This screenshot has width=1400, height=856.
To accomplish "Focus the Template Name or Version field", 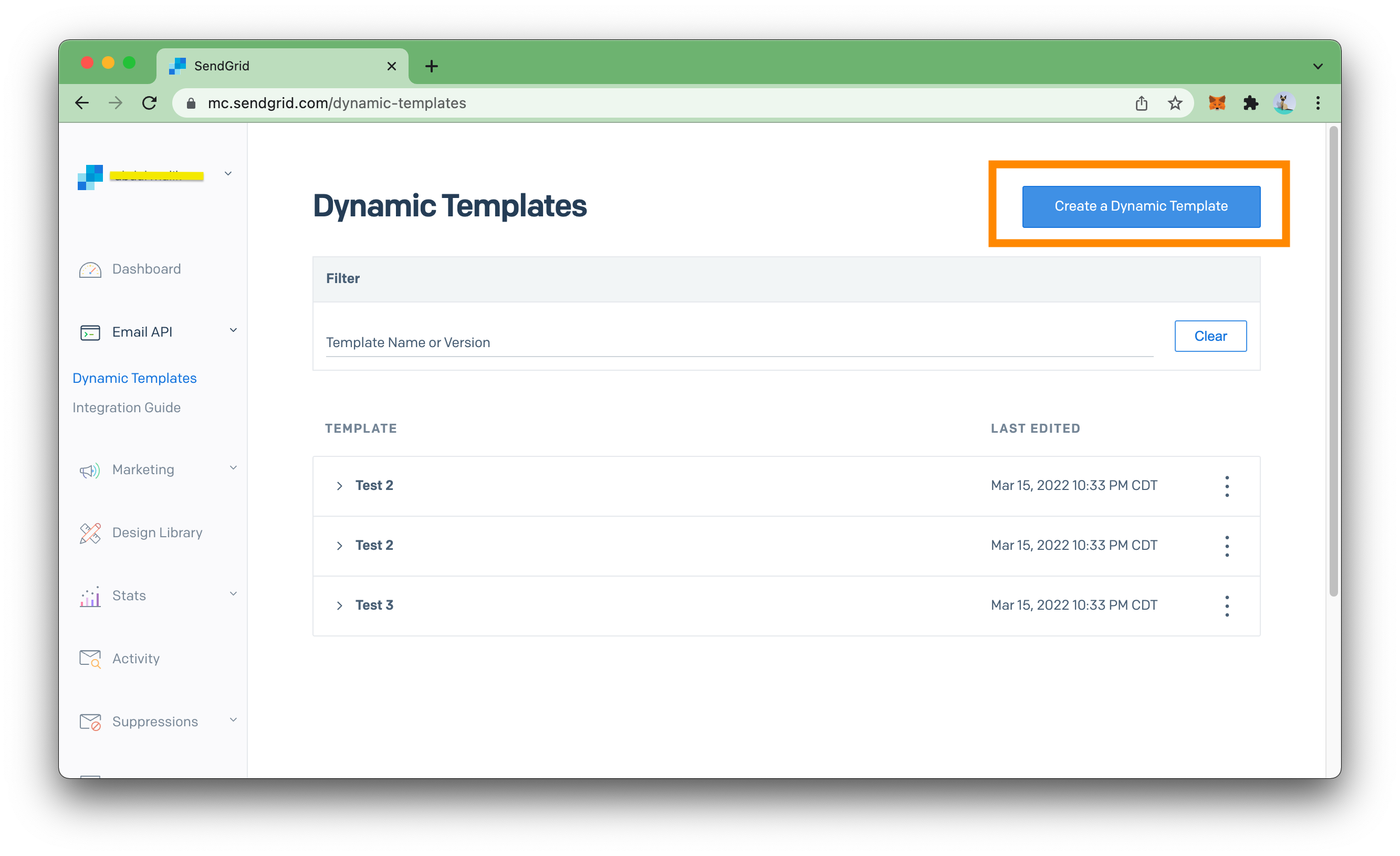I will 739,343.
